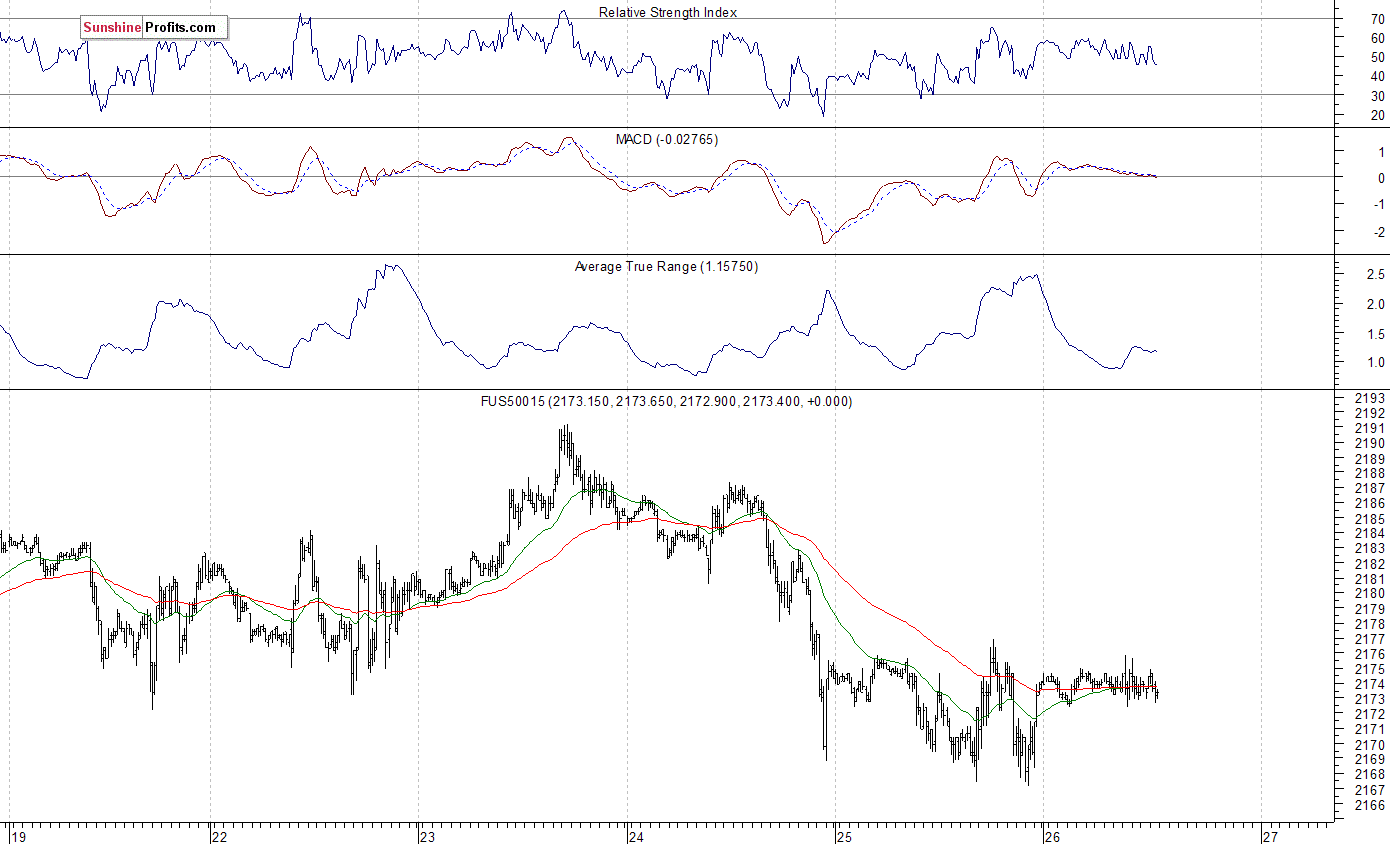1390x844 pixels.
Task: Click the RSI 50 scale value
Action: (x=1377, y=57)
